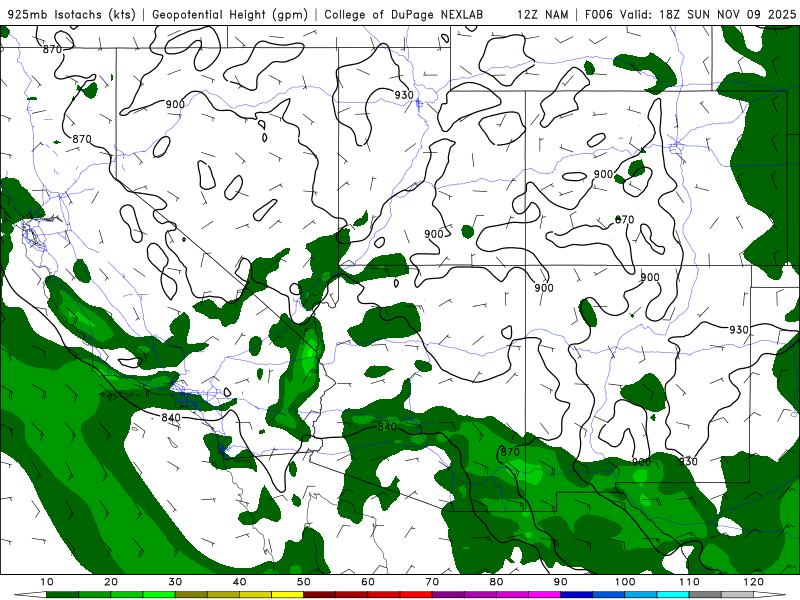Click the 40 value on the color scale
Viewport: 800px width, 600px height.
coord(239,582)
